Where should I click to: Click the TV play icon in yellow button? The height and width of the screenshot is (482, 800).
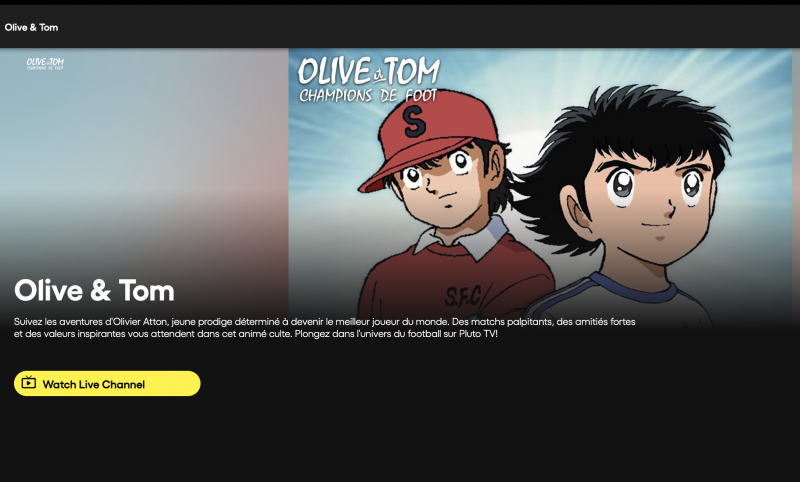pos(29,382)
